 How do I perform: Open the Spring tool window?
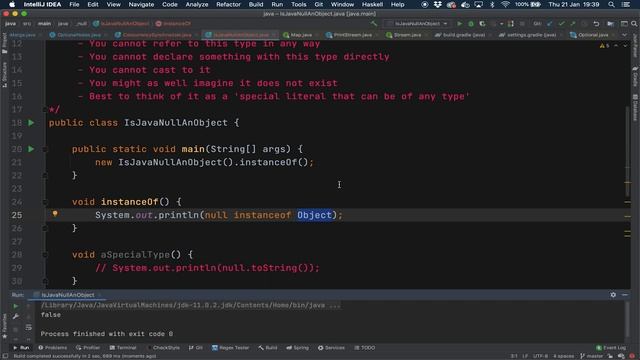coord(298,348)
